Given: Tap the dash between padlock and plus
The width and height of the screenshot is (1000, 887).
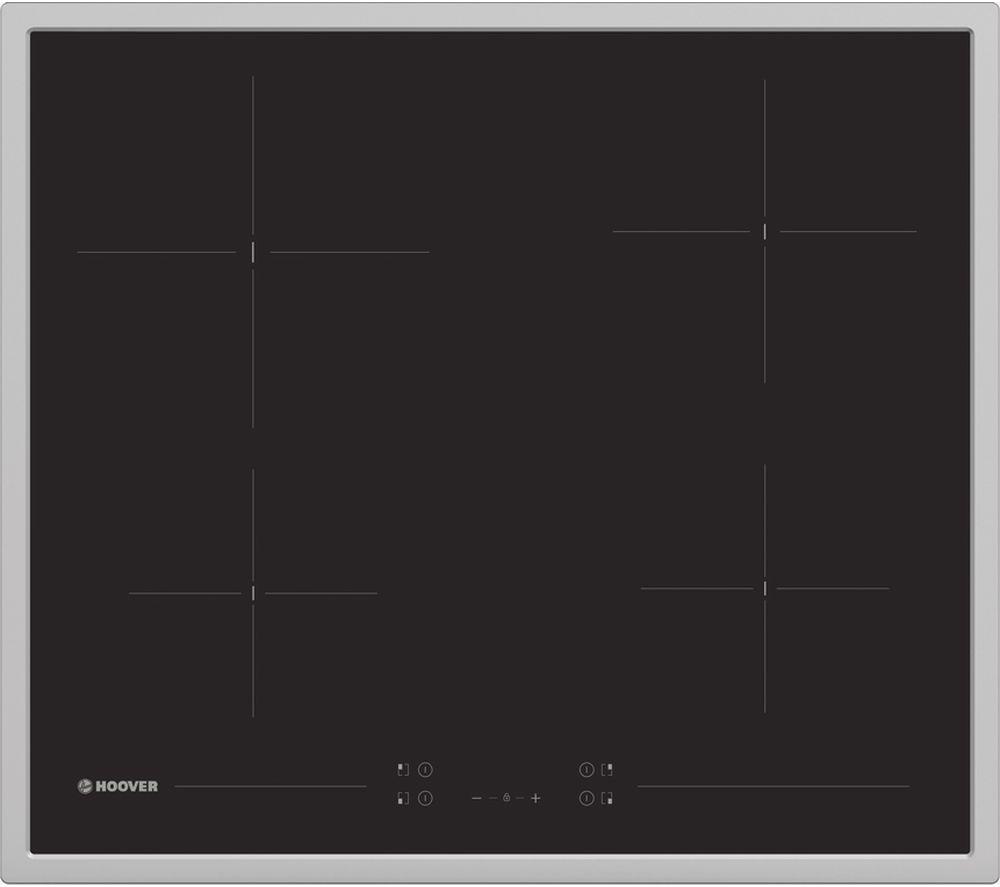Looking at the screenshot, I should click(521, 798).
